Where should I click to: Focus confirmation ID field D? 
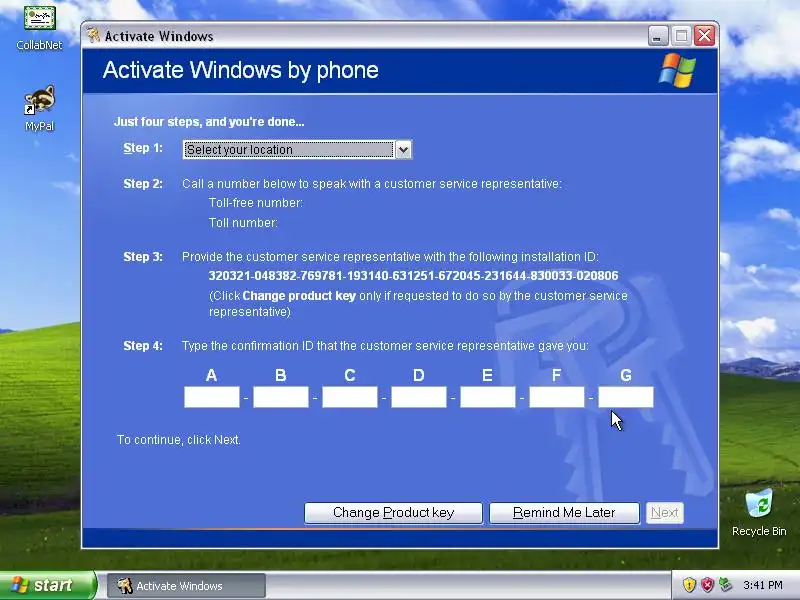click(419, 397)
